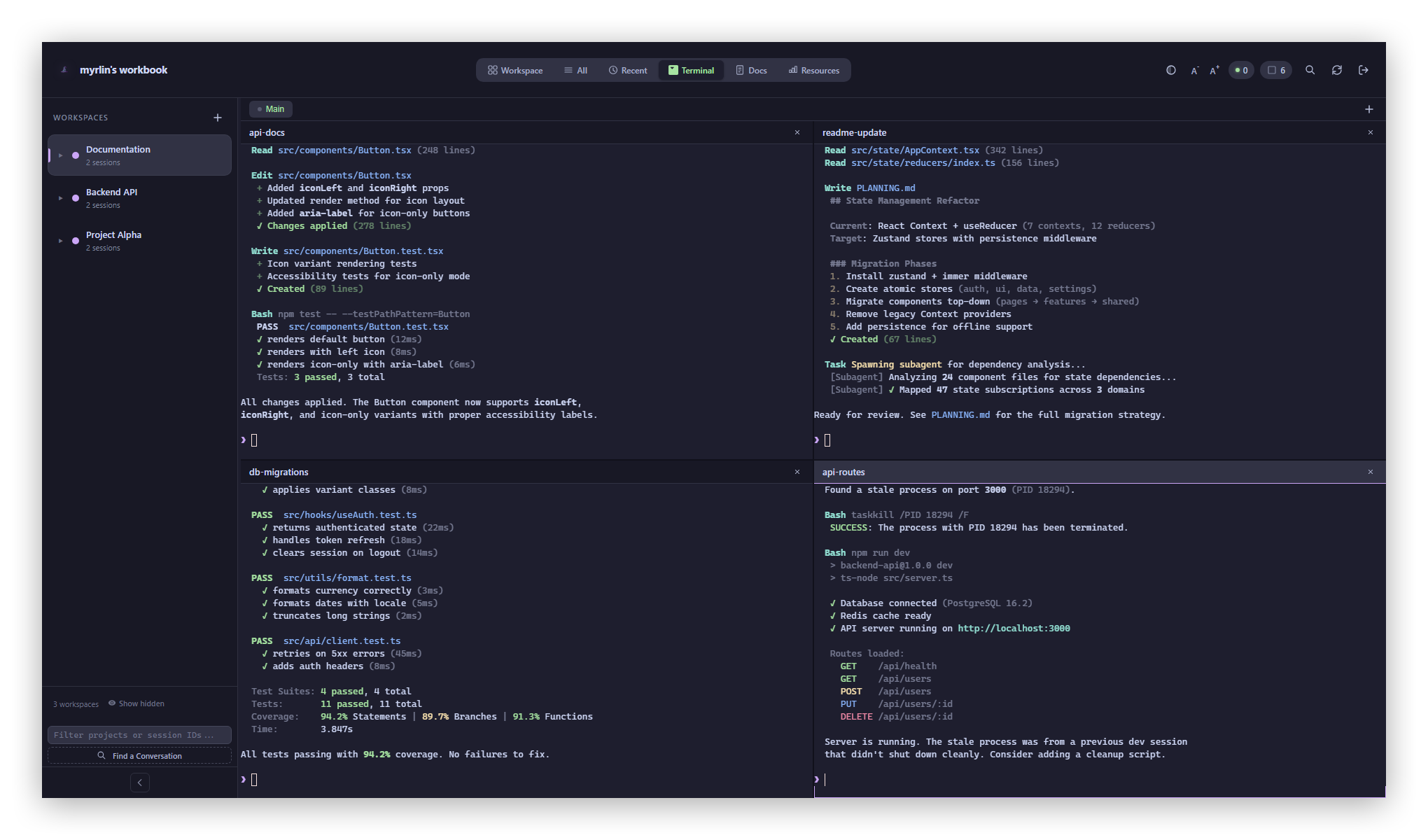The image size is (1428, 840).
Task: Close the readme-update terminal pane
Action: (x=1371, y=132)
